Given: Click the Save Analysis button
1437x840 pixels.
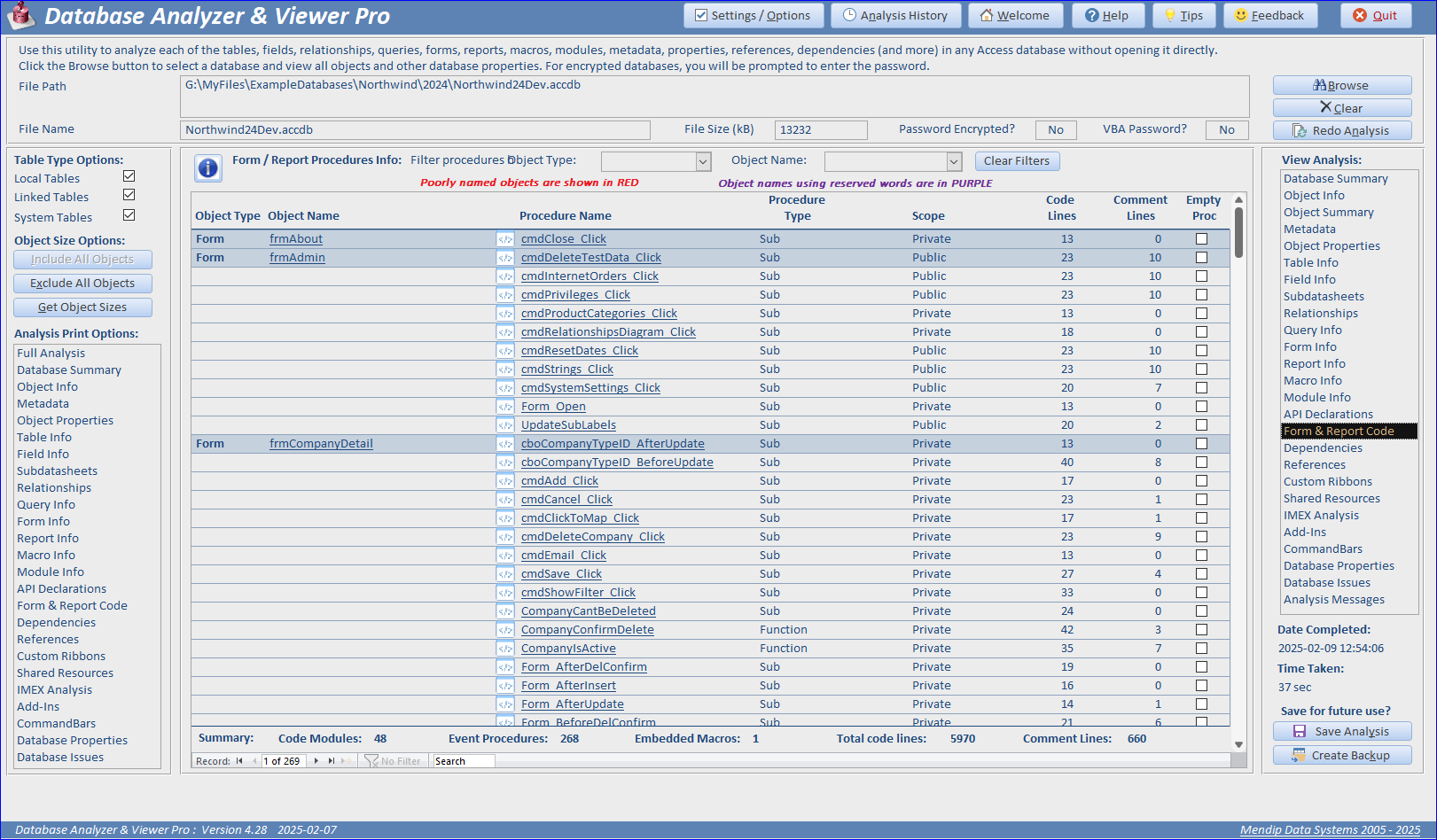Looking at the screenshot, I should click(1342, 732).
